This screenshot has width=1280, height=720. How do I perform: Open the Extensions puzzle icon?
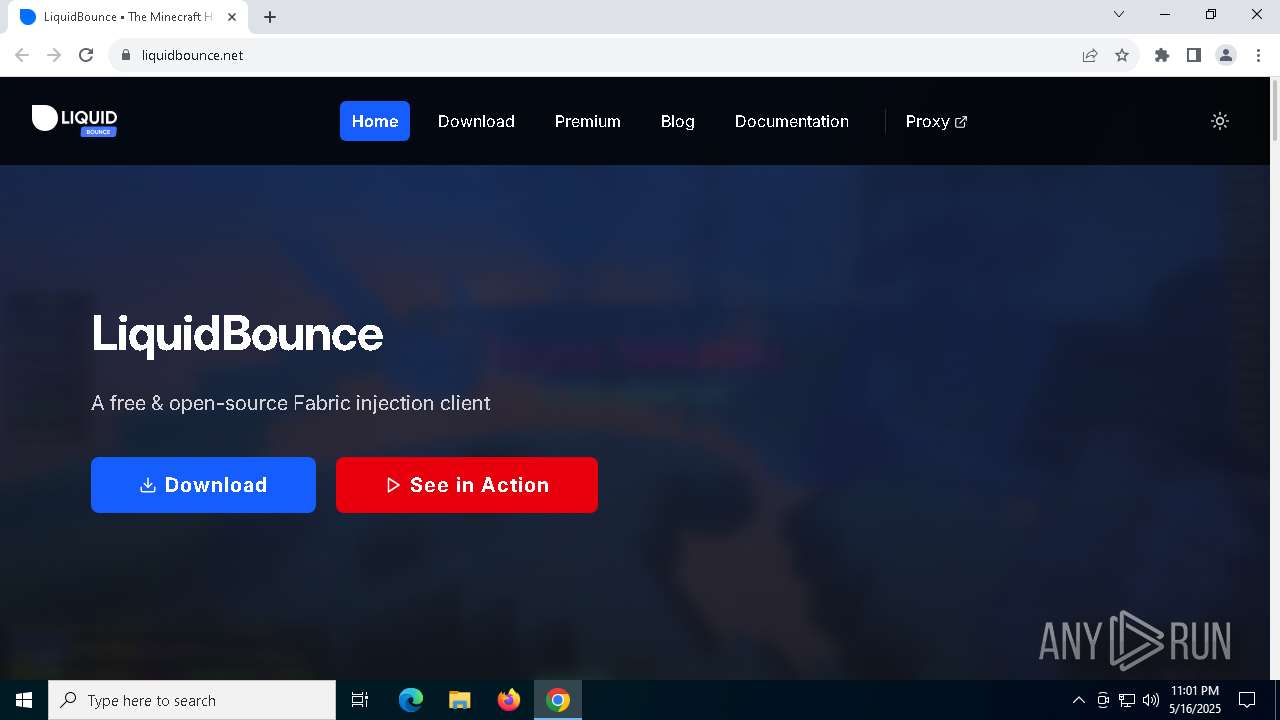click(x=1162, y=55)
